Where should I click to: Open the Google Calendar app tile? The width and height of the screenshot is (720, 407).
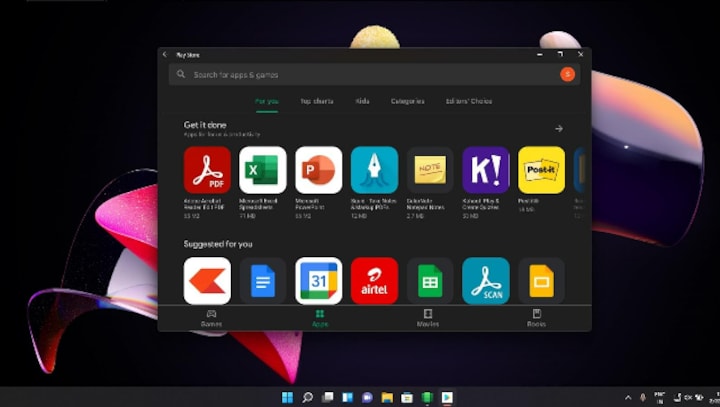[319, 281]
